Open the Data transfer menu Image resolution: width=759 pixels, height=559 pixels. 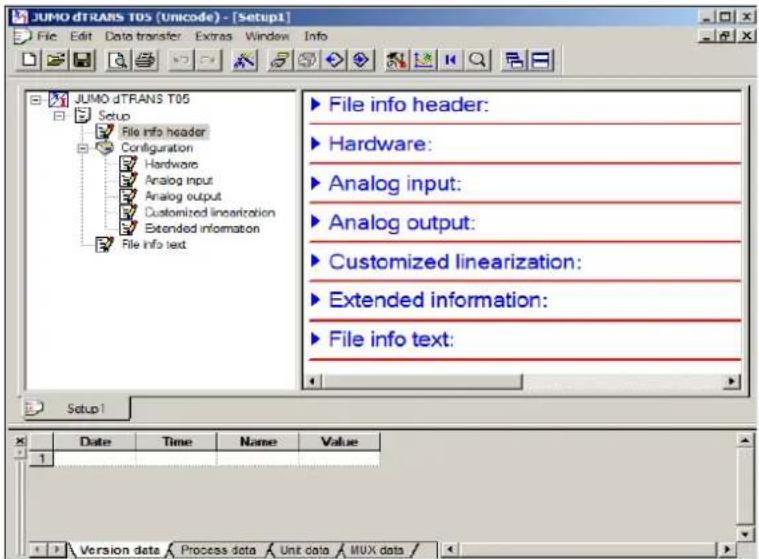[143, 36]
